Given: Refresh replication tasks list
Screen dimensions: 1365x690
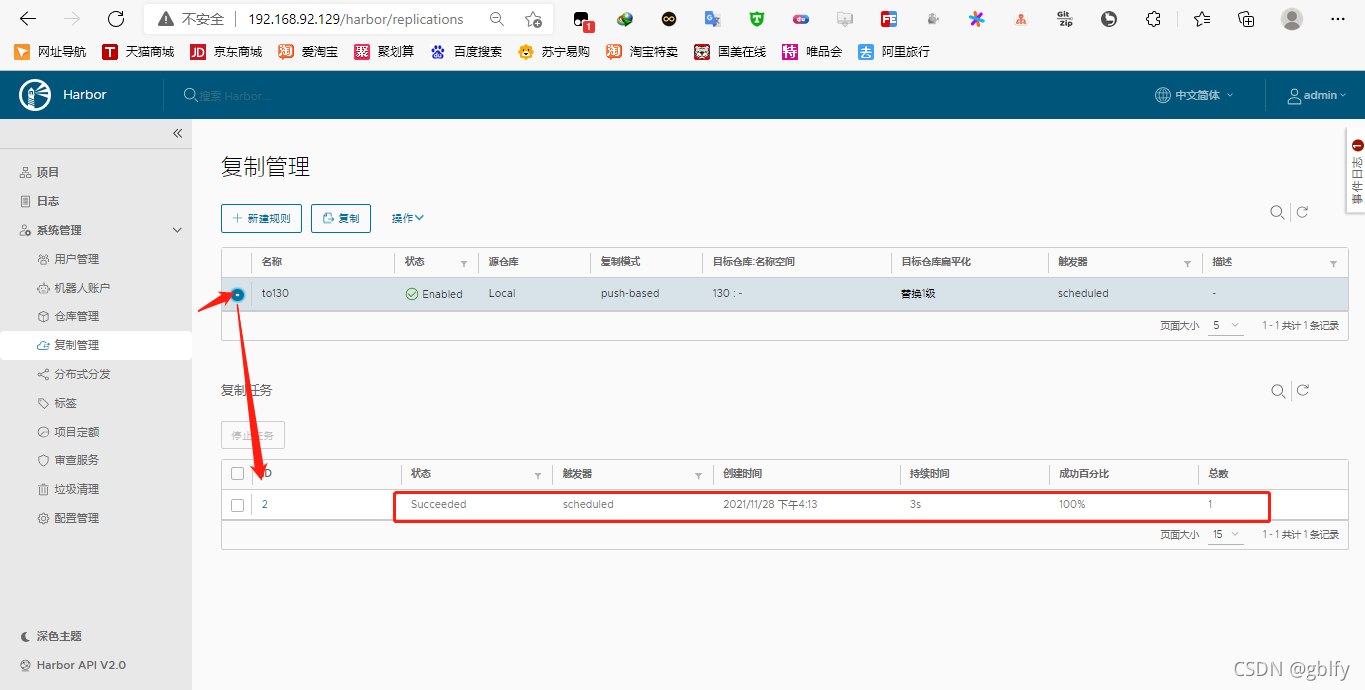Looking at the screenshot, I should tap(1302, 391).
